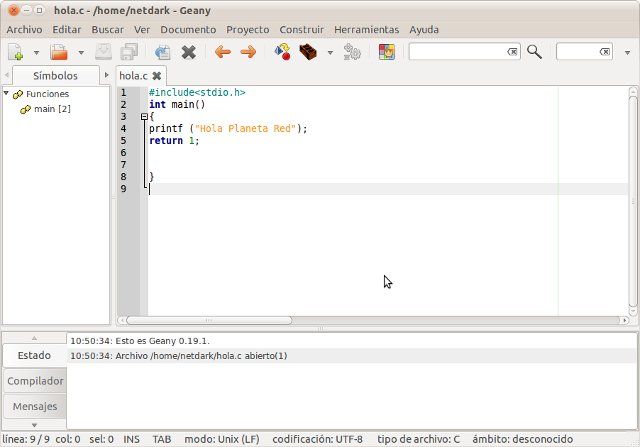Click the search magnifier icon

coord(535,52)
